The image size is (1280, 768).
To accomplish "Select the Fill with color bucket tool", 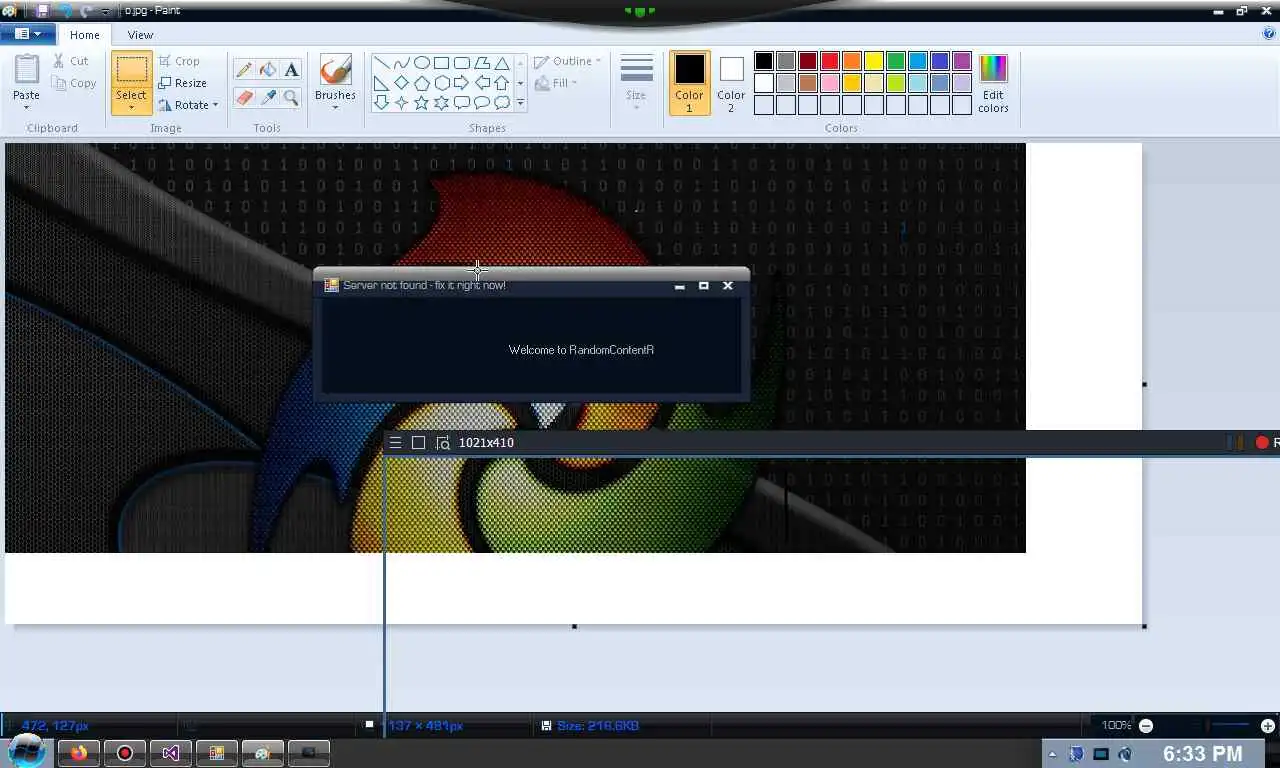I will [x=267, y=69].
